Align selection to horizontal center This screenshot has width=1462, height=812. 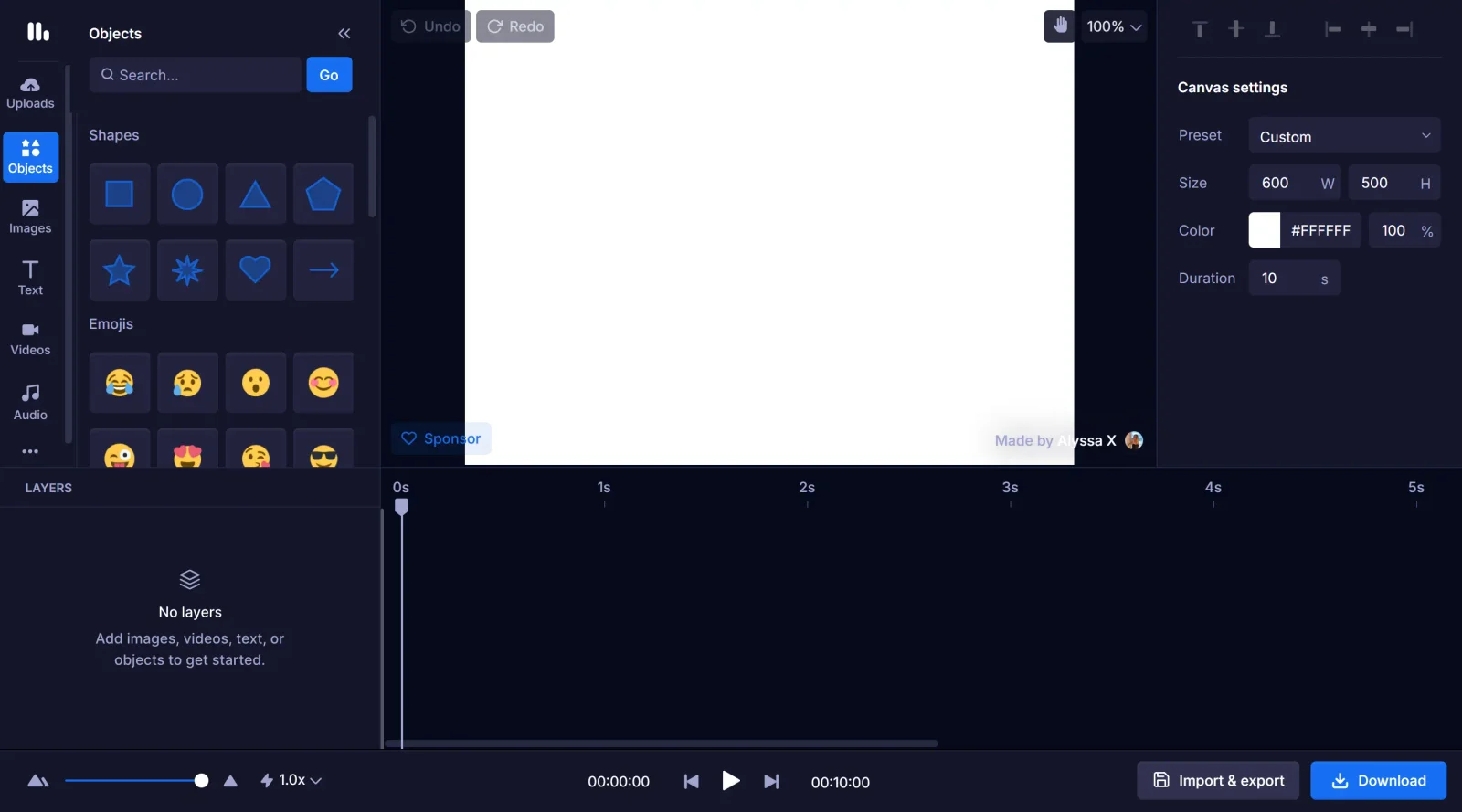[x=1369, y=29]
